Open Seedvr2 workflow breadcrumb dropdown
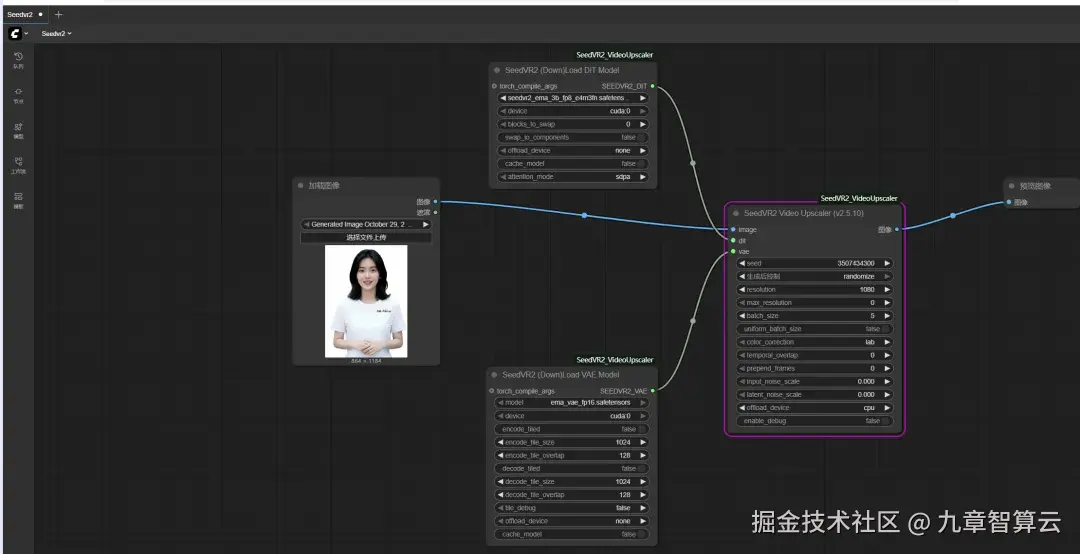The height and width of the screenshot is (554, 1080). click(56, 33)
